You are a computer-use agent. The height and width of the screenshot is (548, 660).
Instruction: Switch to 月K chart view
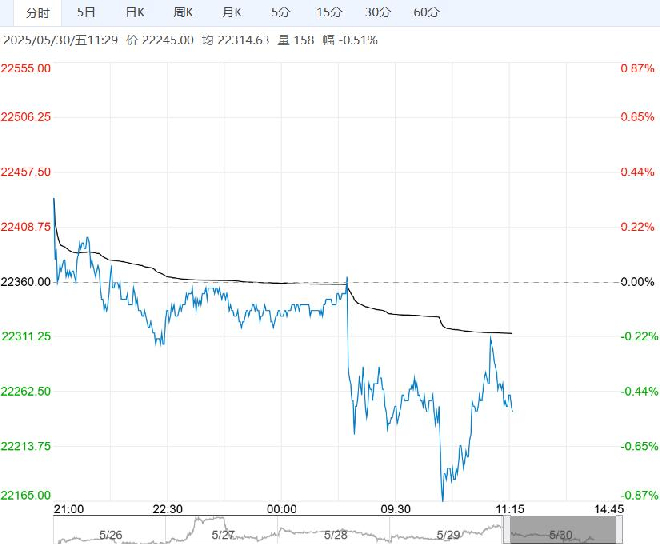coord(232,12)
